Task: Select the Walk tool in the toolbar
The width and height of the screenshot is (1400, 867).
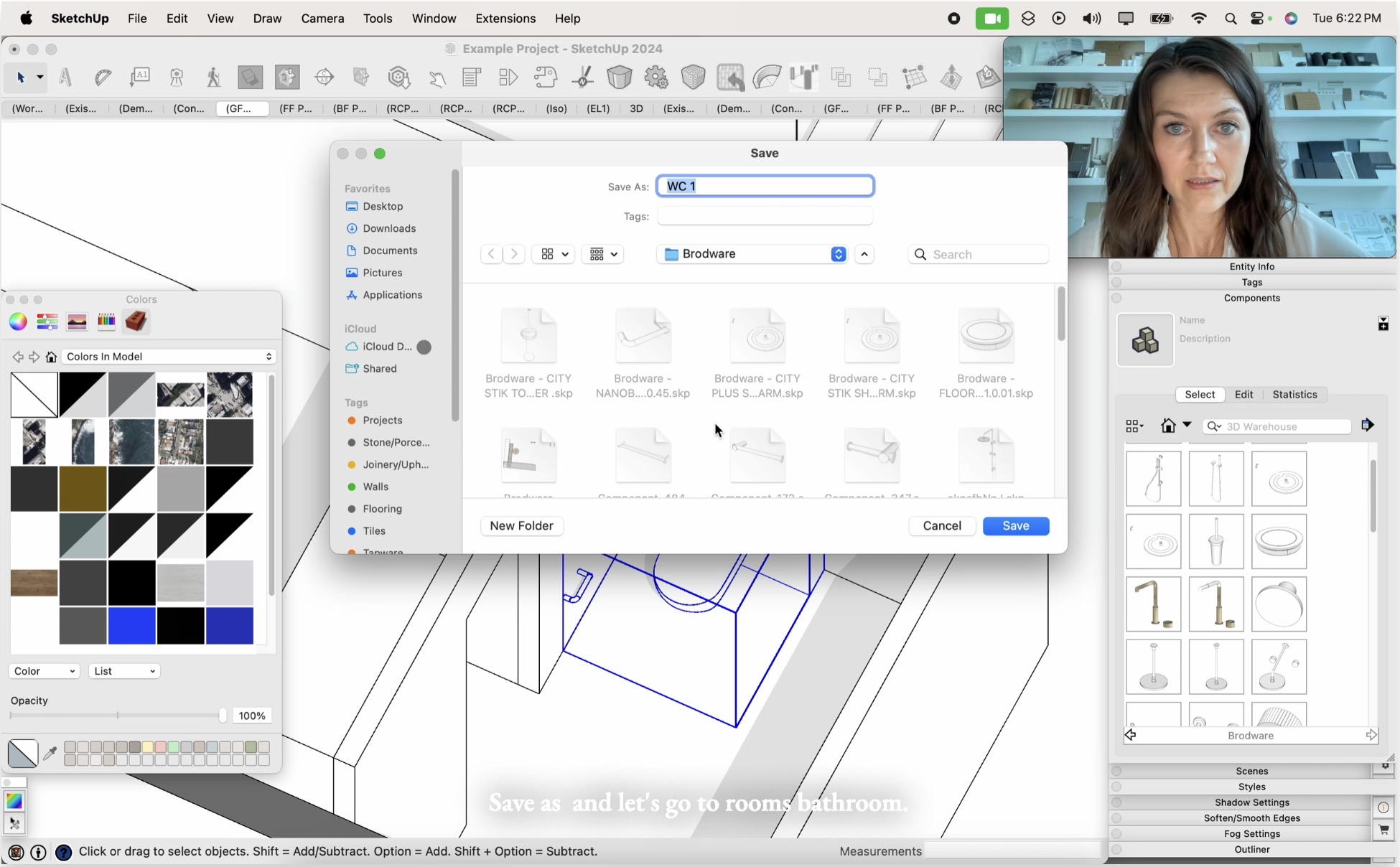Action: click(213, 78)
